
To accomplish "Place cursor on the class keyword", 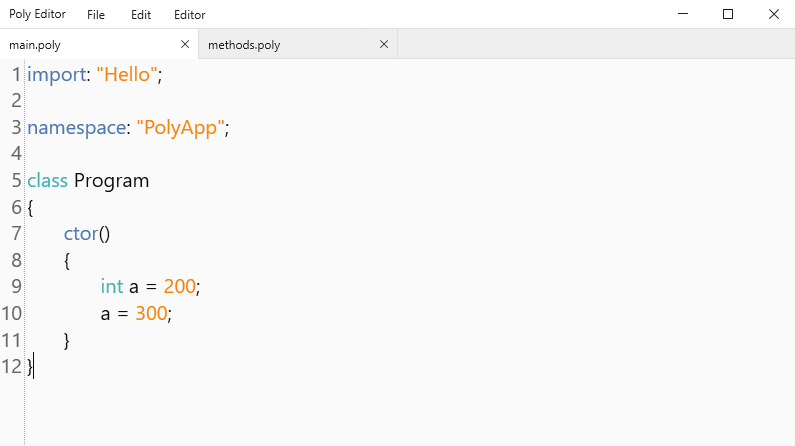I will (47, 181).
